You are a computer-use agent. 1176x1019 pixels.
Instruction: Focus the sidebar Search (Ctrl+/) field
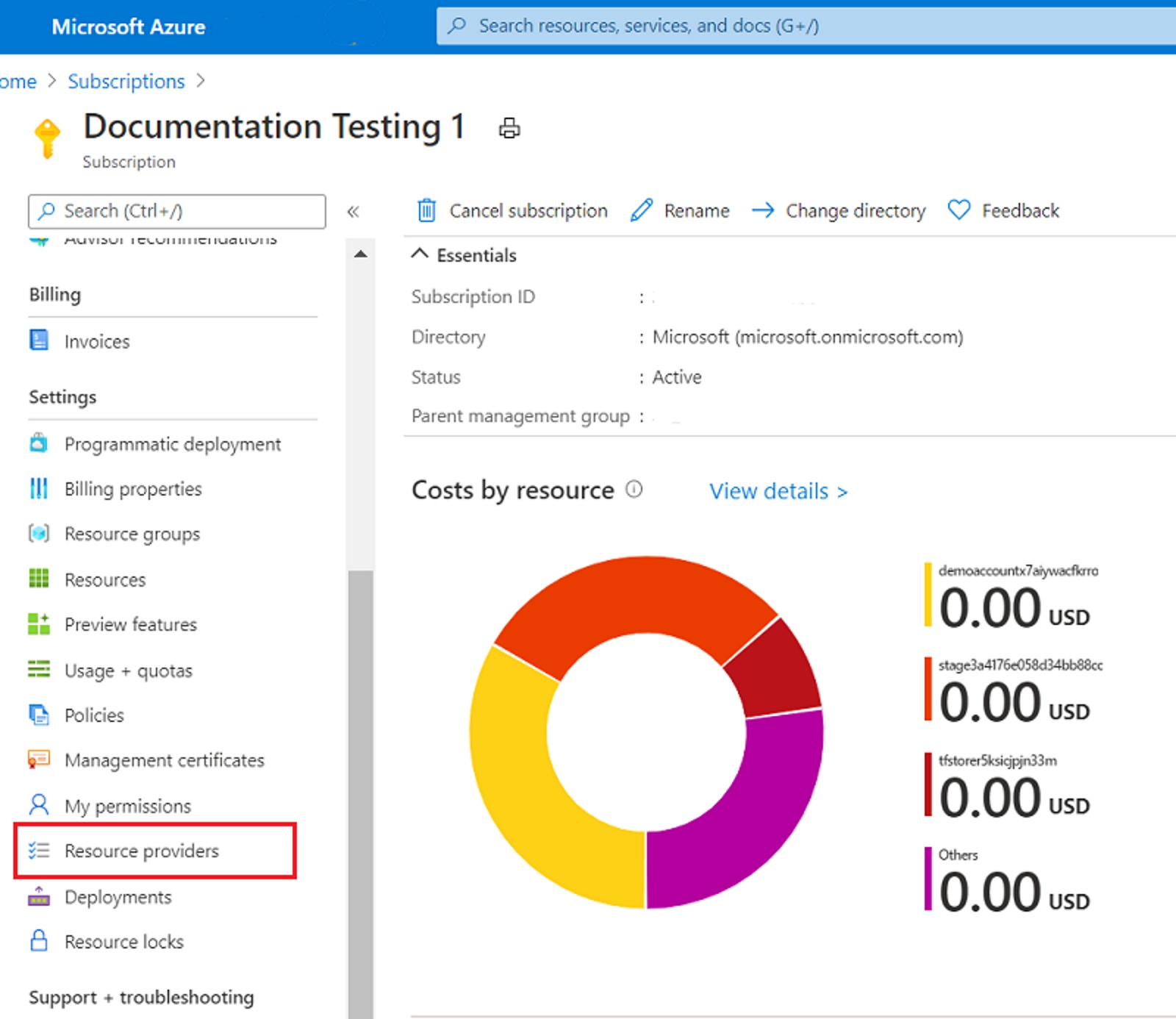point(177,212)
